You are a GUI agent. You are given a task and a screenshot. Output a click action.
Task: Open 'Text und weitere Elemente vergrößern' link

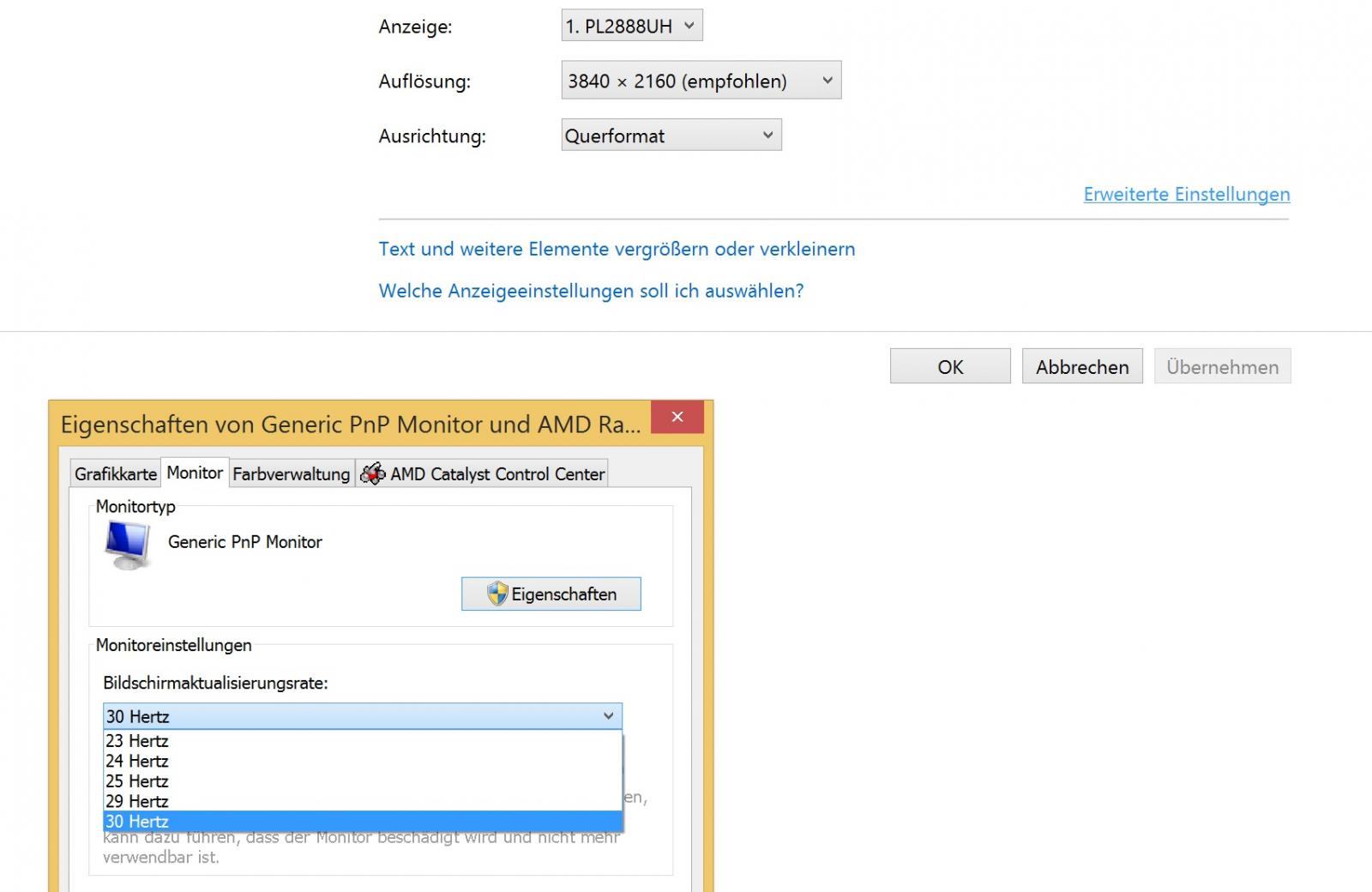pyautogui.click(x=617, y=249)
